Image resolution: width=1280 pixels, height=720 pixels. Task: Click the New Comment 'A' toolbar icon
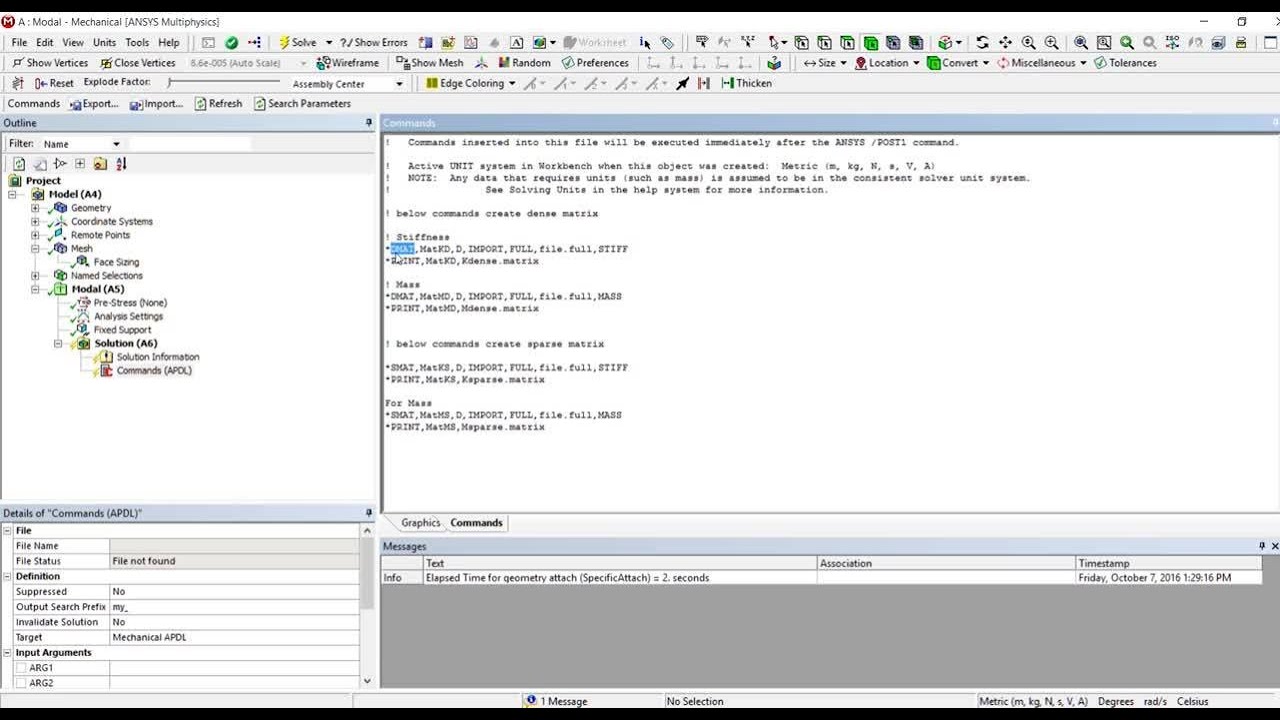coord(516,42)
